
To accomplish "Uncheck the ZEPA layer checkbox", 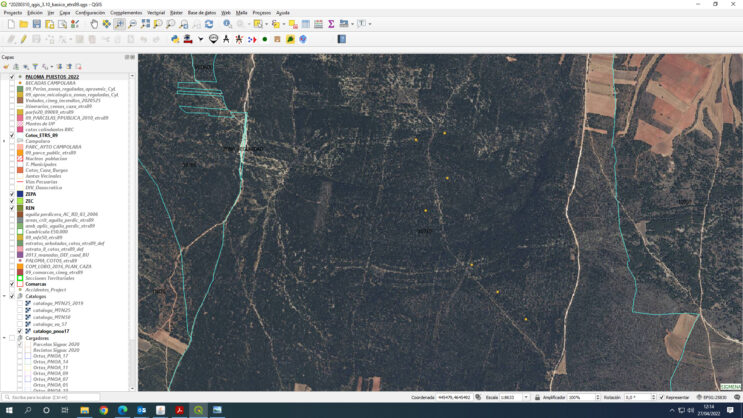I will [x=12, y=194].
